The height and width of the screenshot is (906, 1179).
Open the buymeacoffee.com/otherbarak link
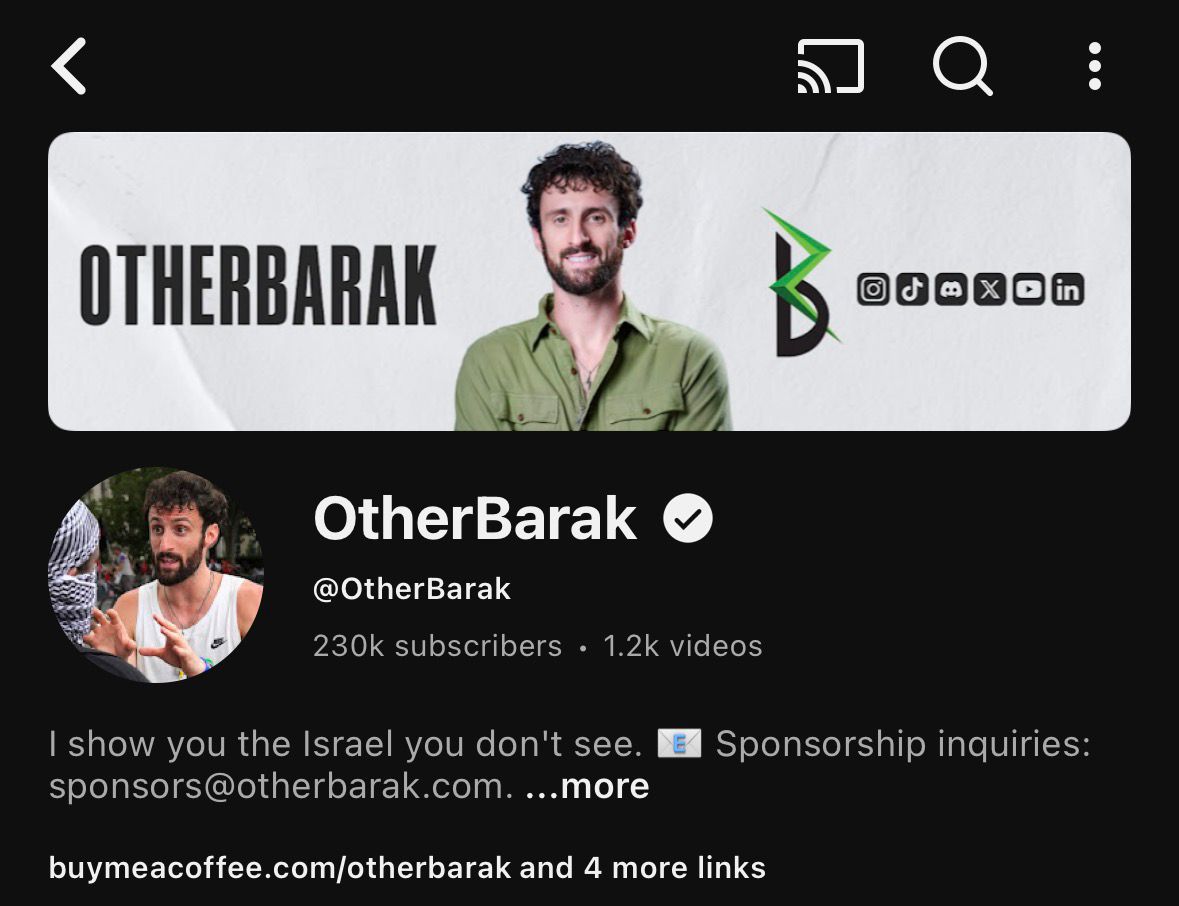[x=280, y=868]
